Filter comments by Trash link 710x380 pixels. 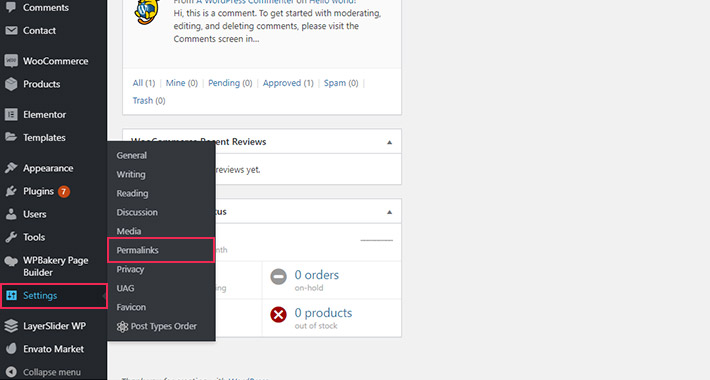143,101
